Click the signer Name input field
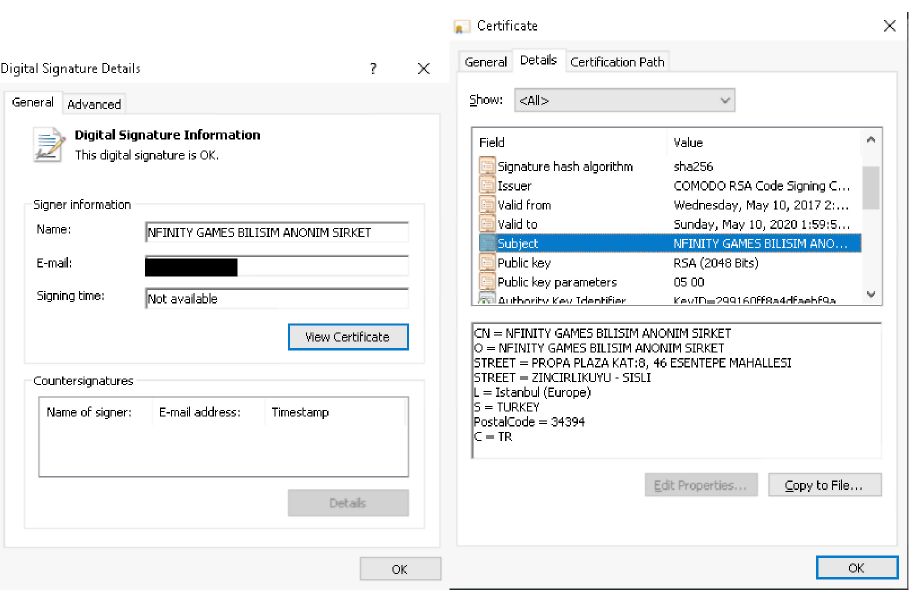This screenshot has width=915, height=602. click(277, 232)
